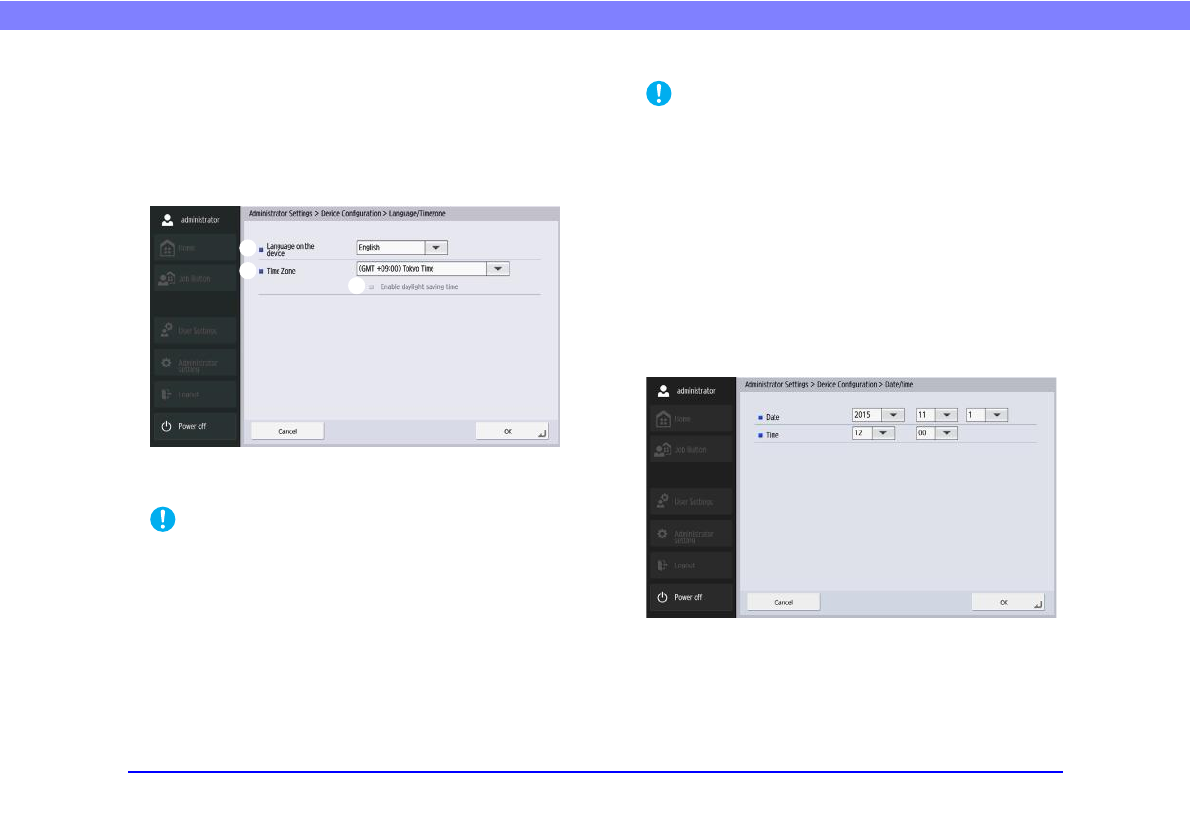
Task: Enable daylight saving time checkbox
Action: [371, 287]
